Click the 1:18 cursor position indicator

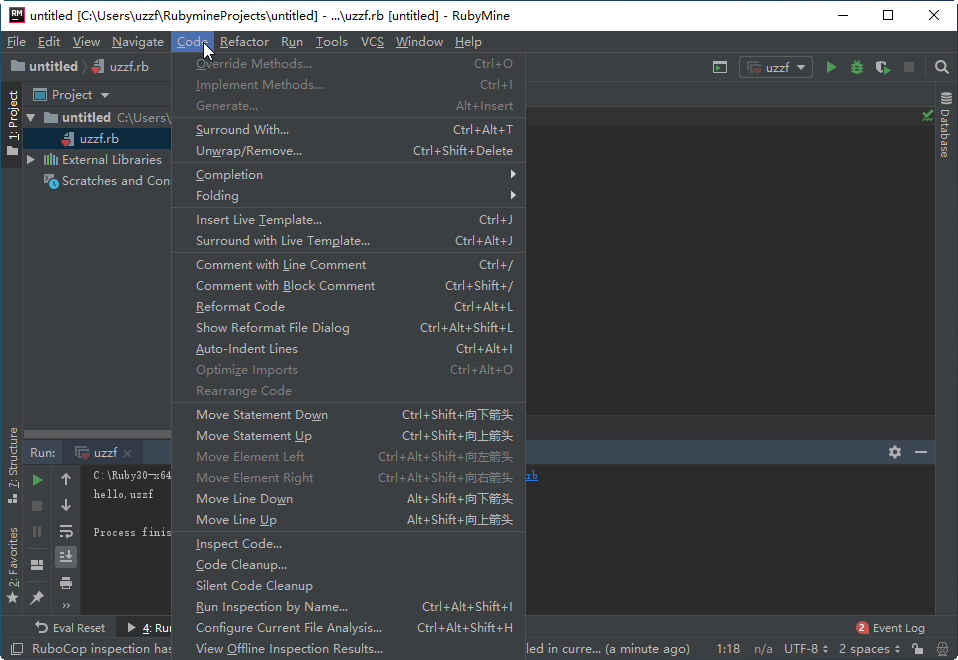pyautogui.click(x=728, y=648)
